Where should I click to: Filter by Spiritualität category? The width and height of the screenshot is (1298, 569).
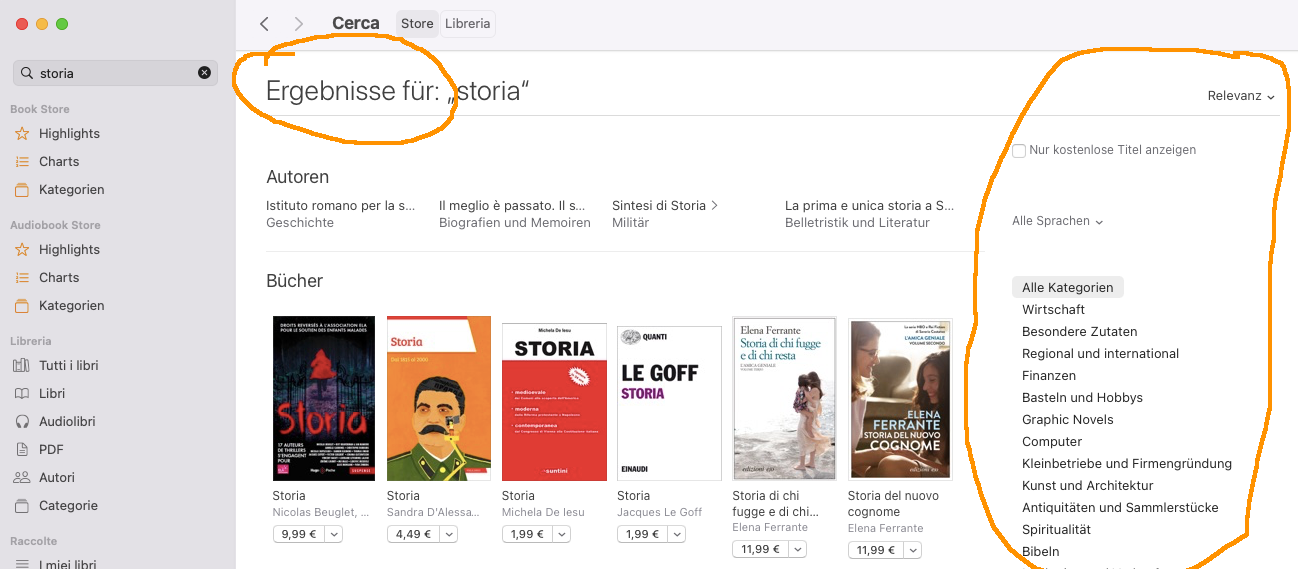[x=1056, y=529]
